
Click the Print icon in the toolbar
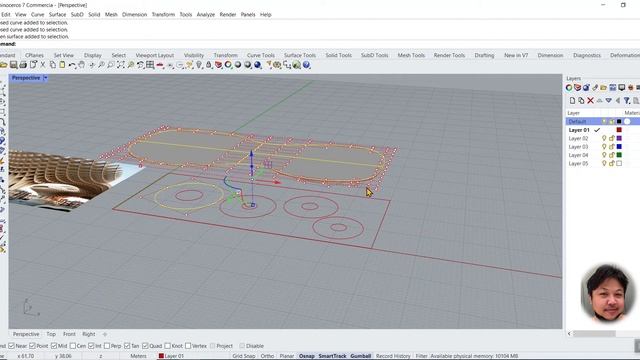click(x=23, y=64)
